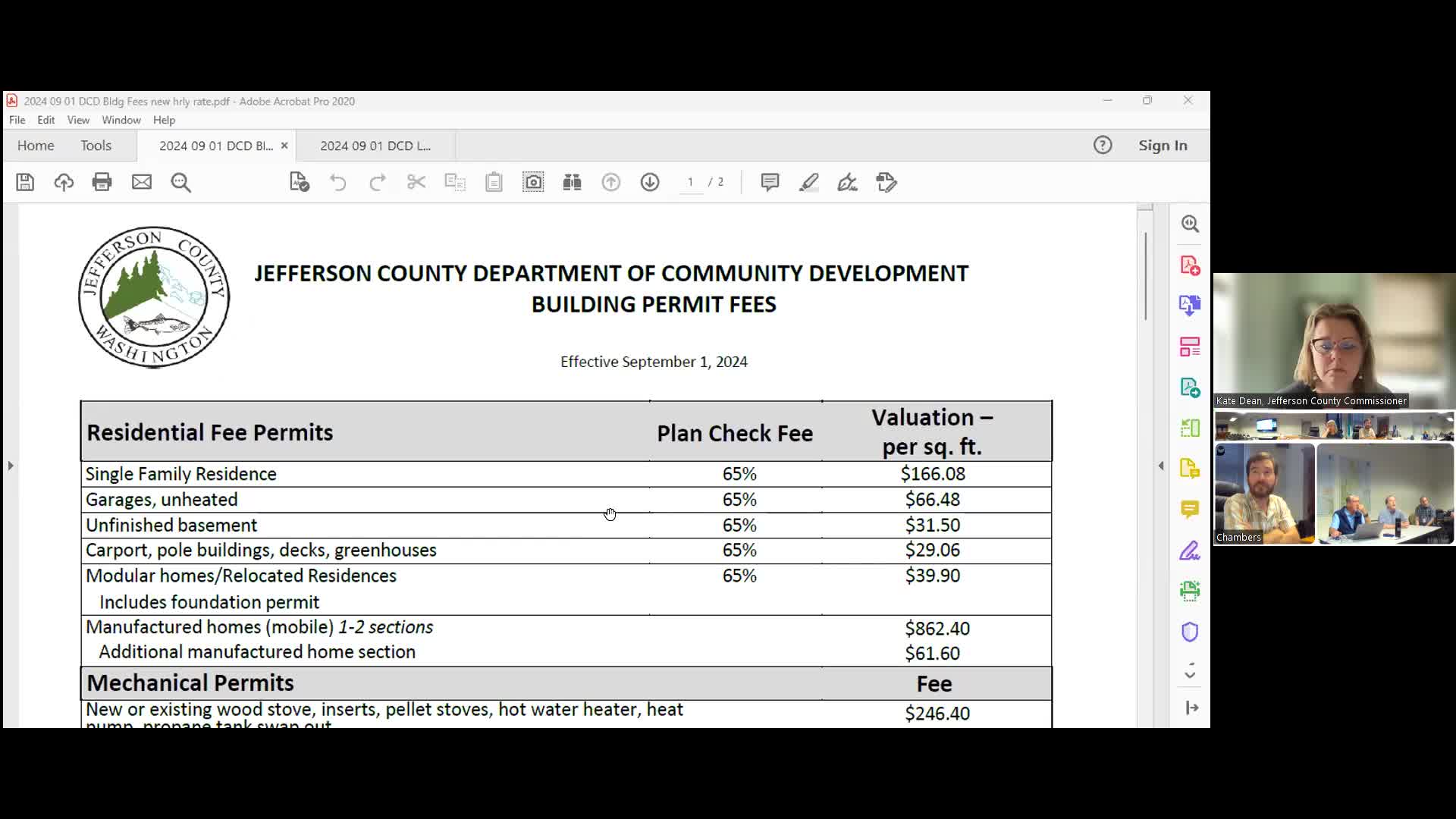Print the document using printer icon

(x=102, y=182)
